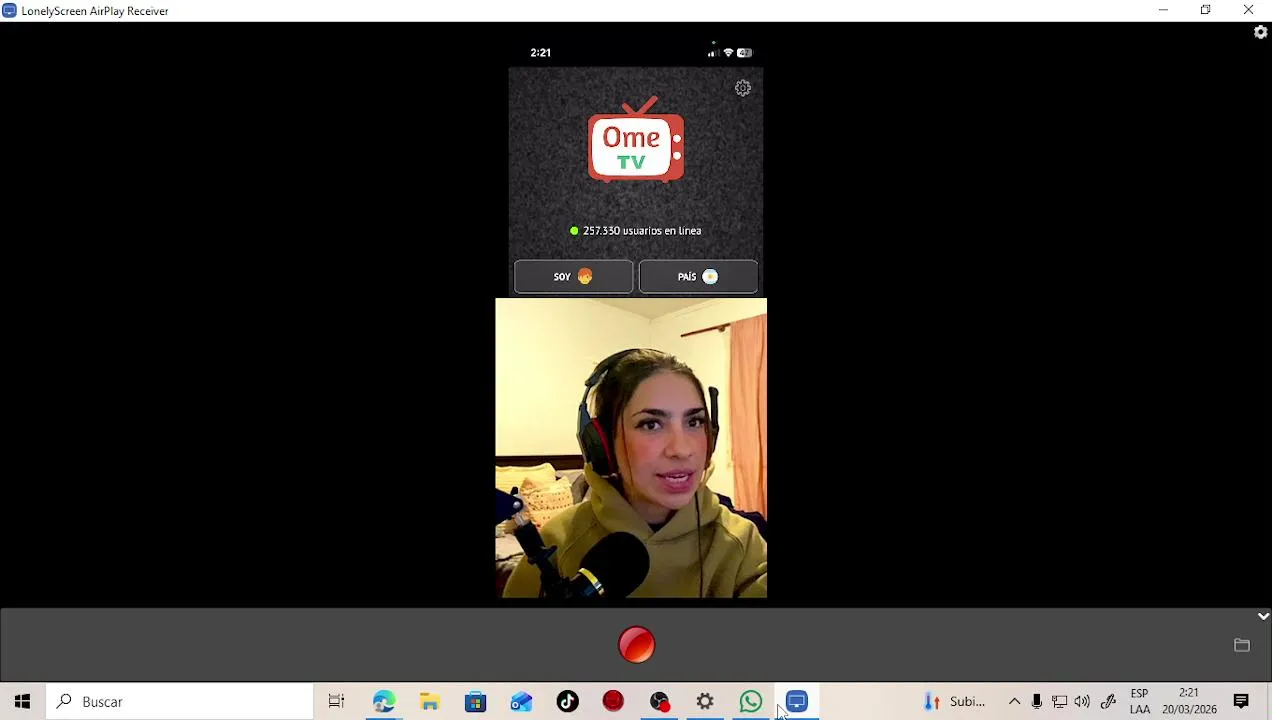Screen dimensions: 1272x720
Task: Tap the PAÍS country button
Action: (698, 277)
